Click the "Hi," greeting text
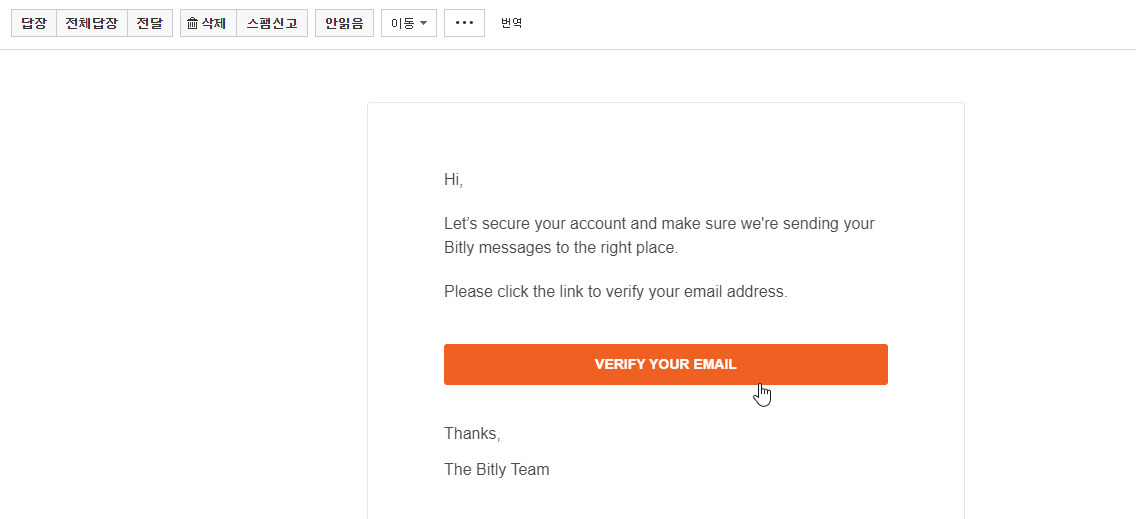The image size is (1136, 519). [454, 180]
